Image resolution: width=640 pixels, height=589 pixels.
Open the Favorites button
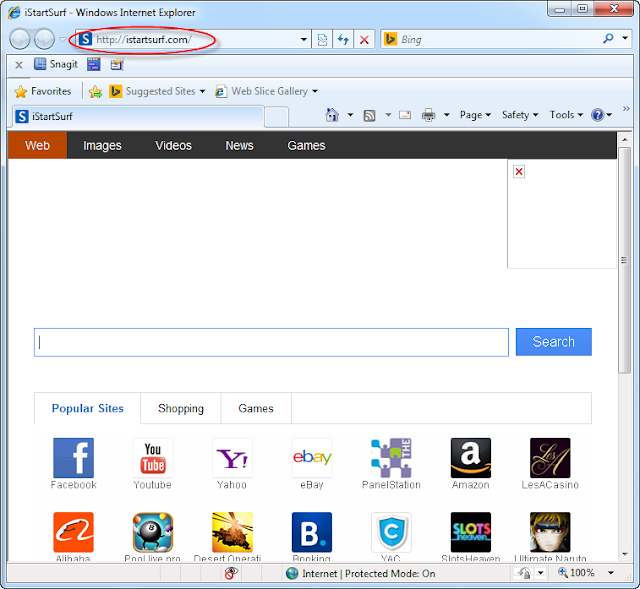(x=42, y=91)
